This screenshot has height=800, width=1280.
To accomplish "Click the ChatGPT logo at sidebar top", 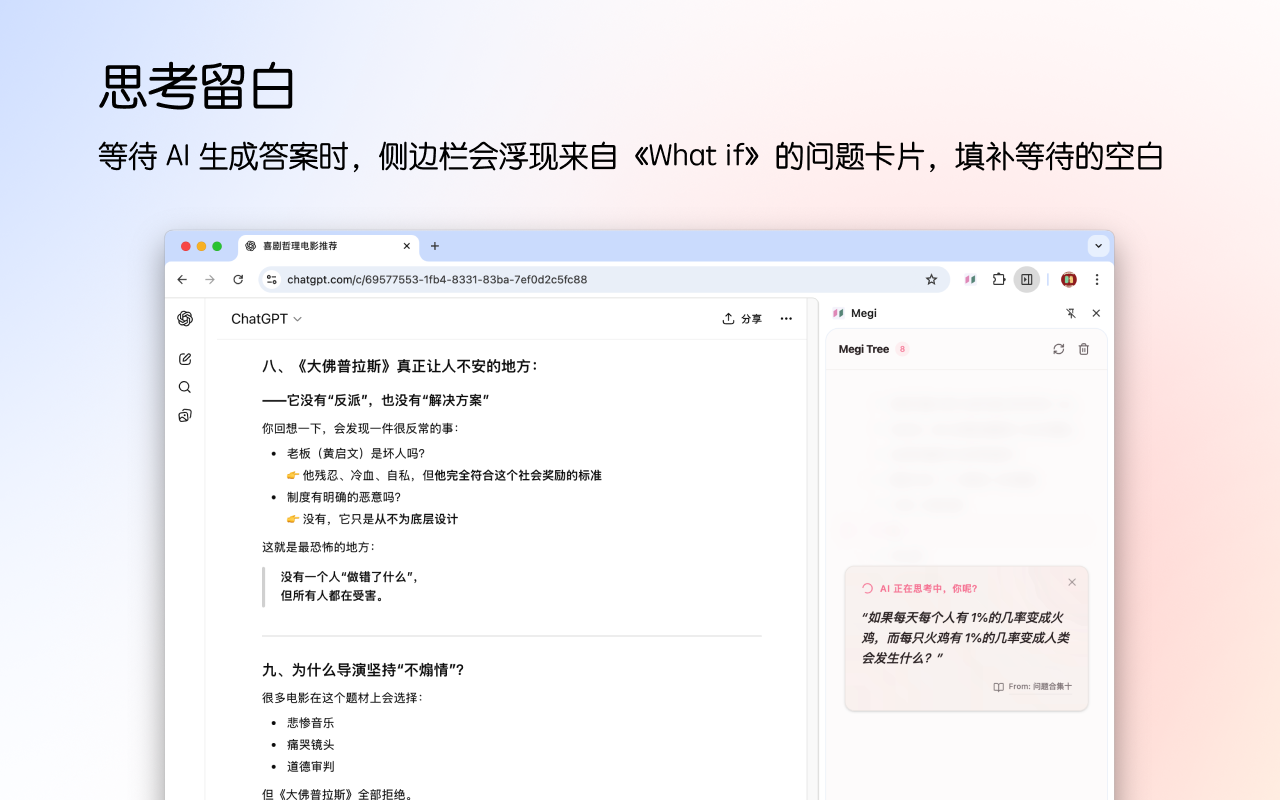I will (185, 318).
